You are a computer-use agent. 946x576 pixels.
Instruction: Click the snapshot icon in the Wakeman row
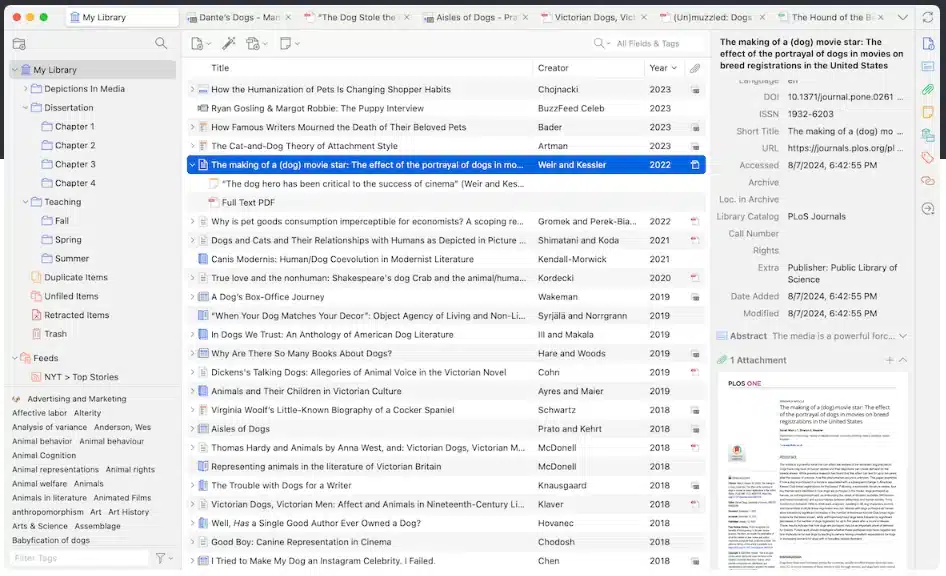(695, 297)
